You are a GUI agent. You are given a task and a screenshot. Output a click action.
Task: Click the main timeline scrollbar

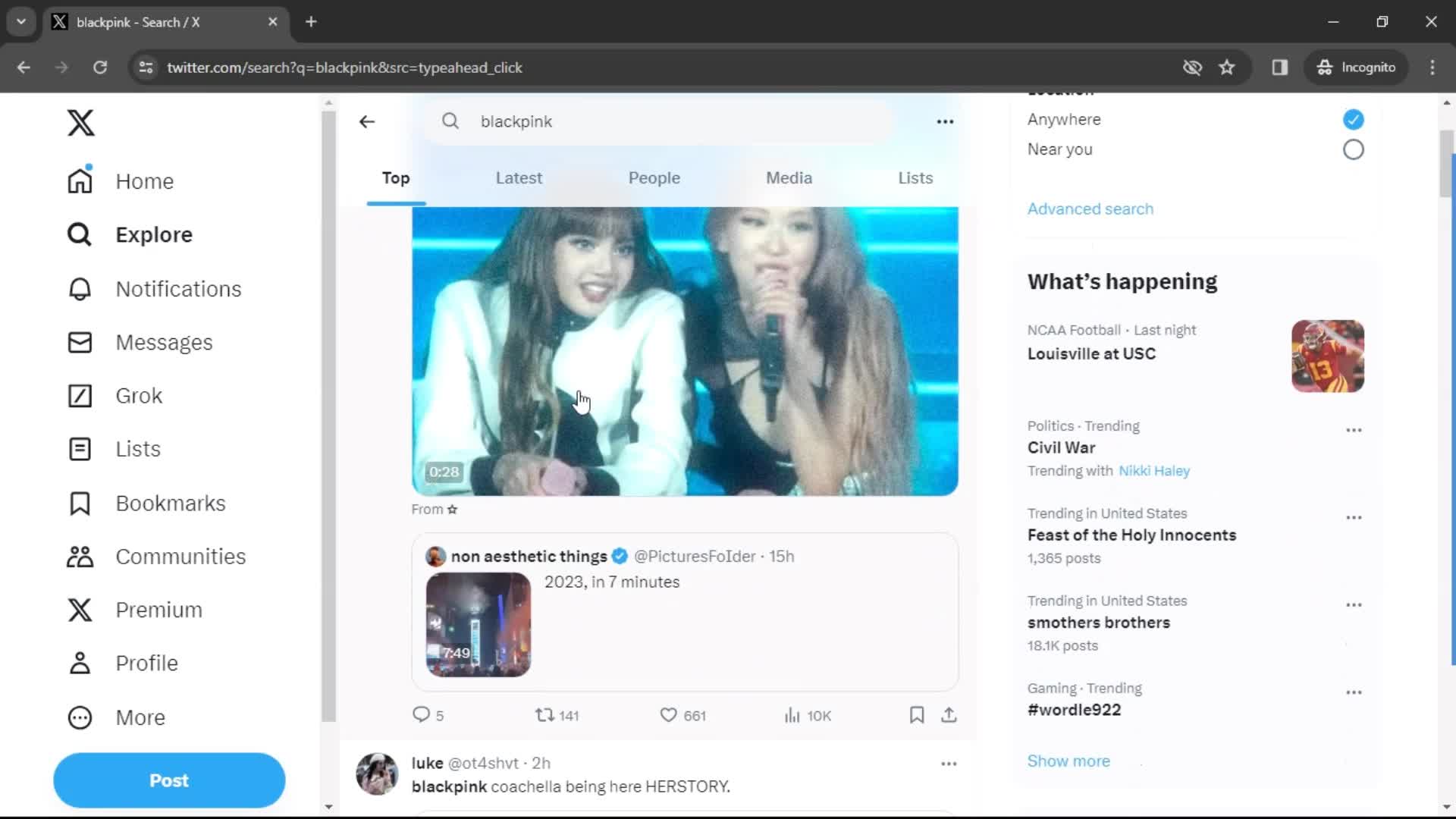[x=328, y=416]
